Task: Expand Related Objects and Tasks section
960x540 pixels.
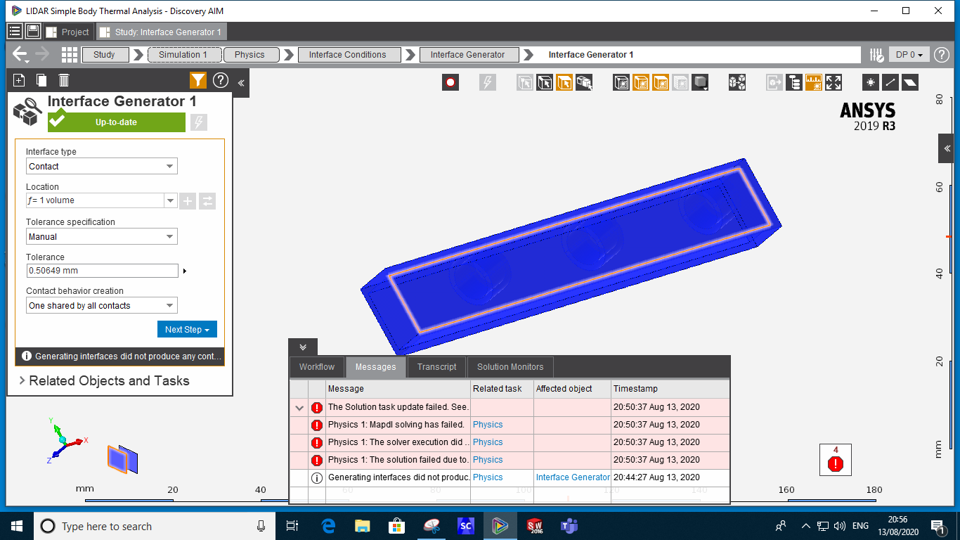Action: point(104,381)
